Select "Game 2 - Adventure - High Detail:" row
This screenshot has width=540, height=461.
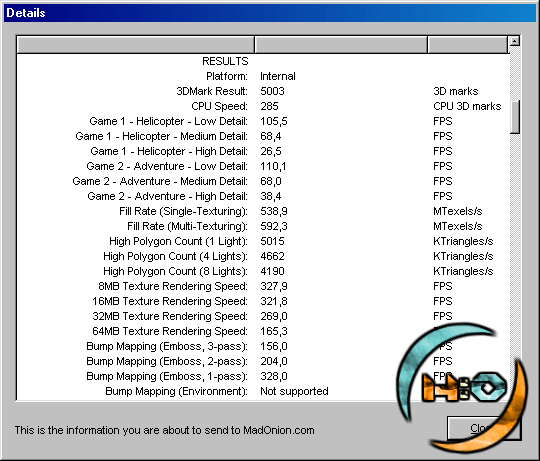(x=167, y=196)
